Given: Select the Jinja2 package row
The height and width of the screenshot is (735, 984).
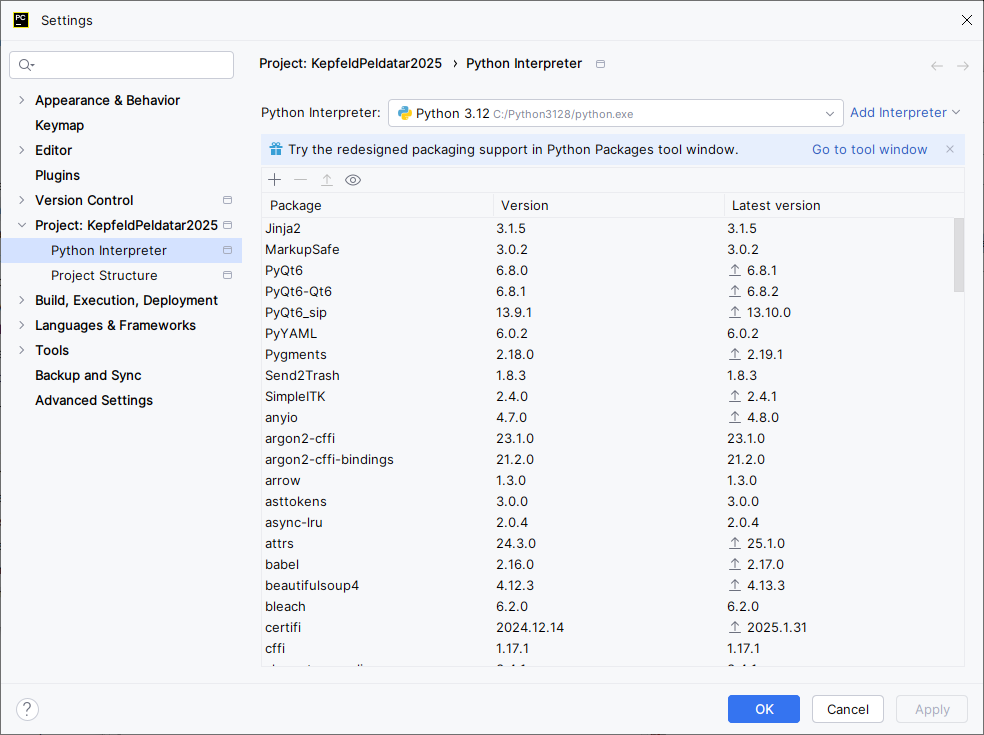Looking at the screenshot, I should point(607,228).
